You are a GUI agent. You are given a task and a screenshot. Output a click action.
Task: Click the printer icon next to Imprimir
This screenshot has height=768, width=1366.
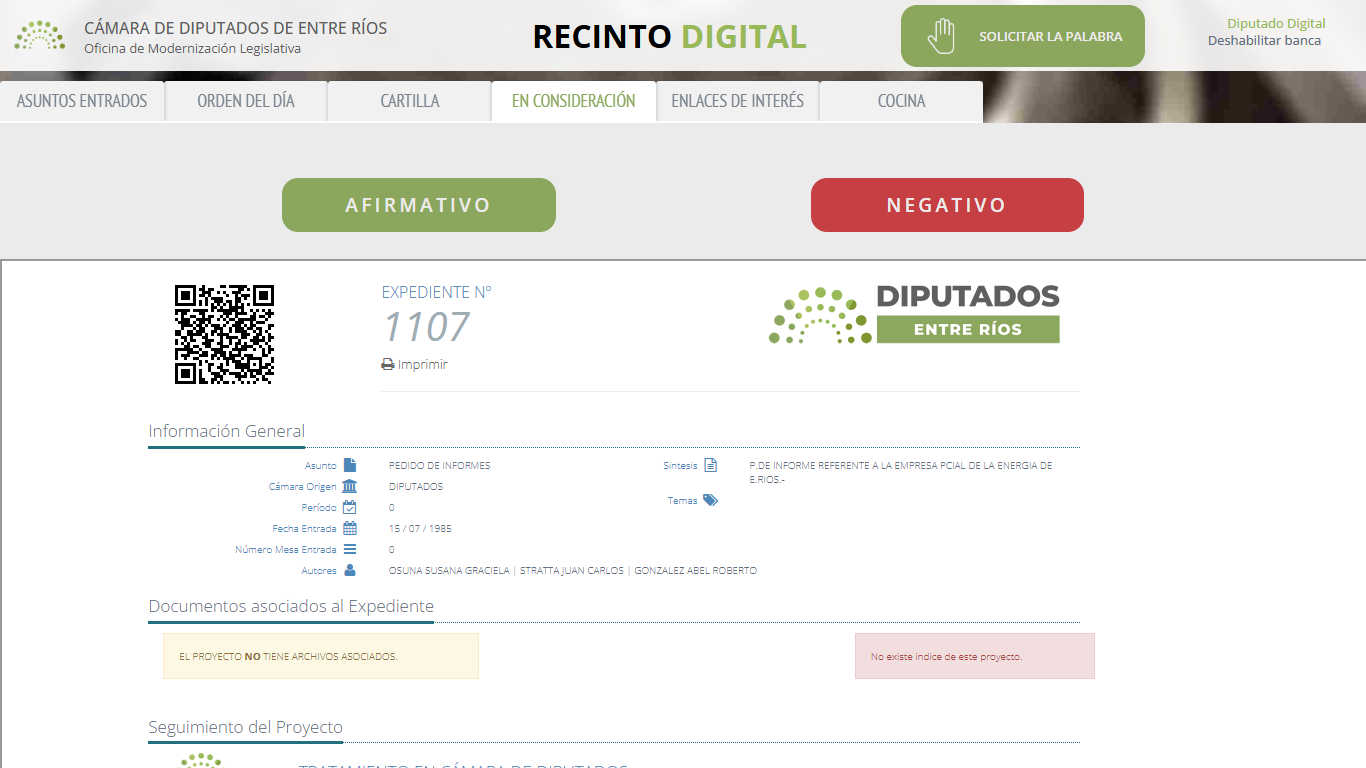[387, 364]
